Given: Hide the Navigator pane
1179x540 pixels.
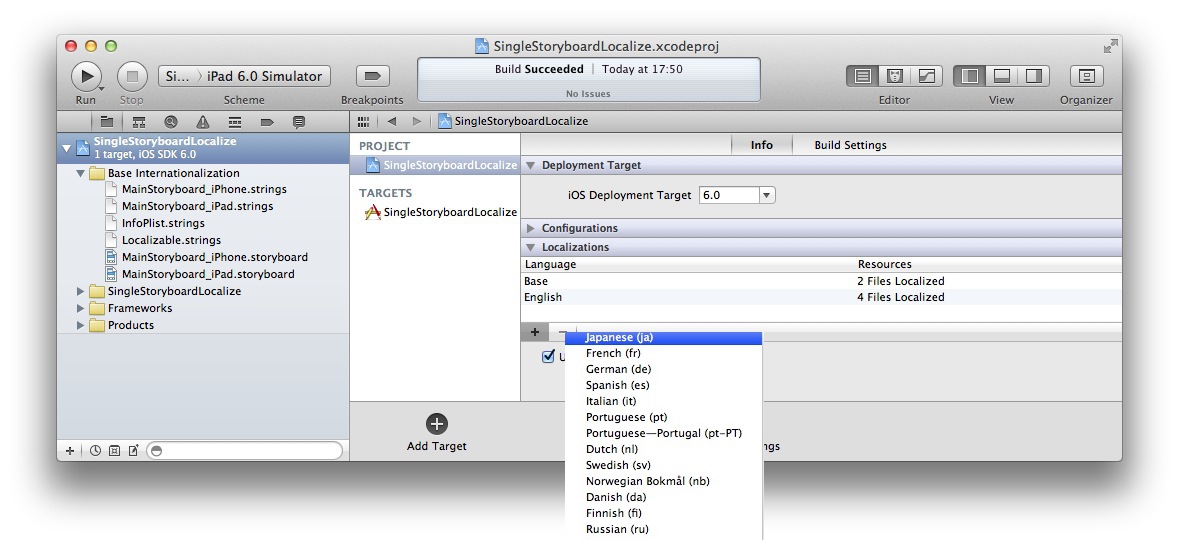Looking at the screenshot, I should (x=970, y=76).
